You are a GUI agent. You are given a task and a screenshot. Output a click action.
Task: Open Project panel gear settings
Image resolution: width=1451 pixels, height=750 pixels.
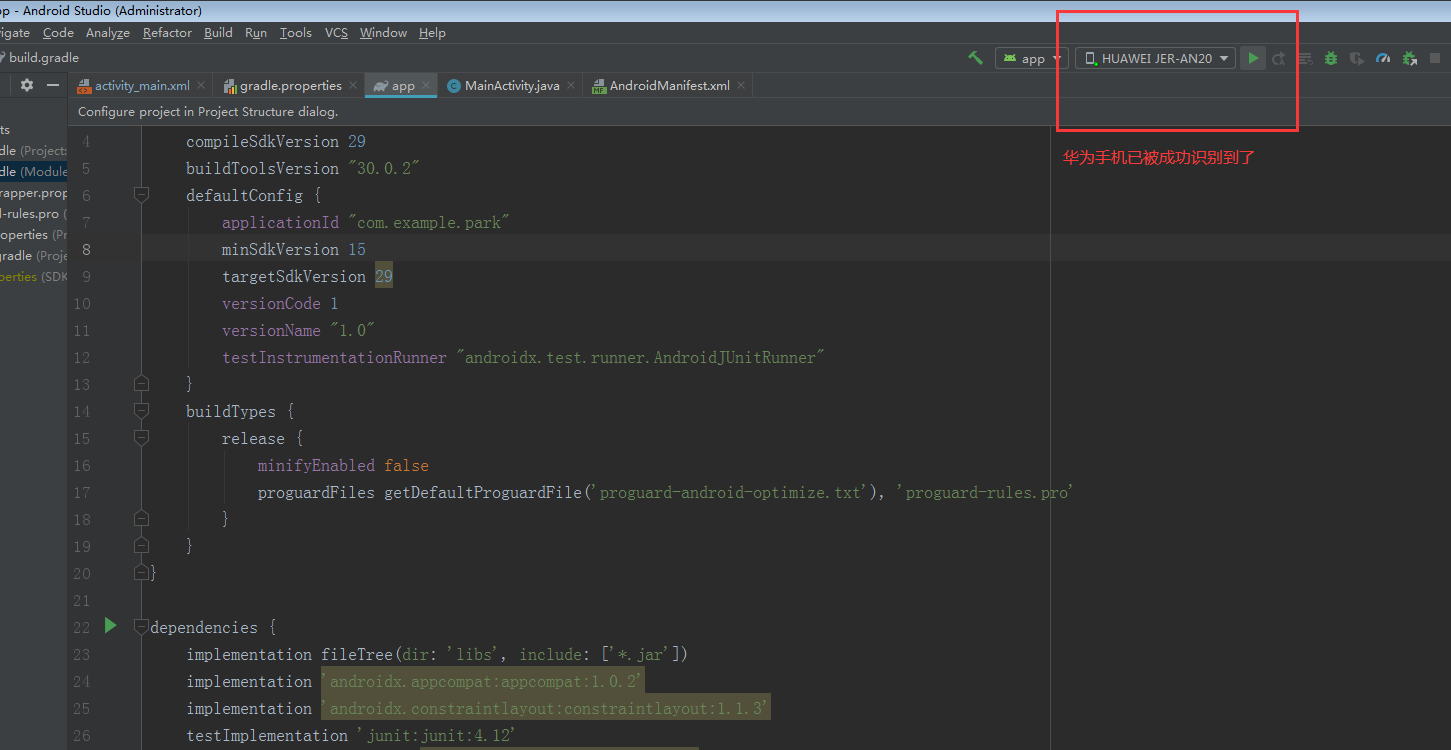point(27,85)
